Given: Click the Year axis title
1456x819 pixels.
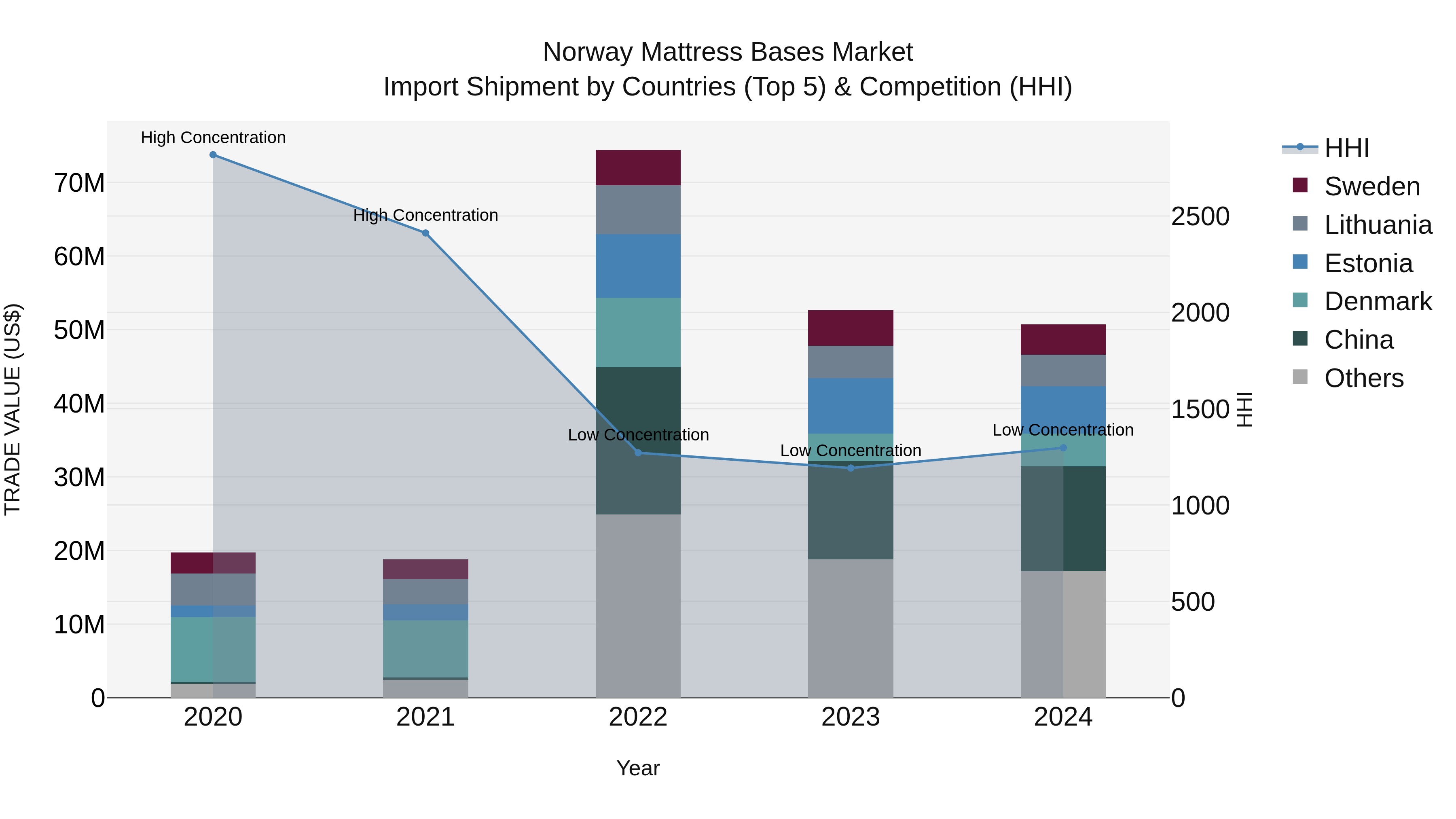Looking at the screenshot, I should pyautogui.click(x=638, y=768).
